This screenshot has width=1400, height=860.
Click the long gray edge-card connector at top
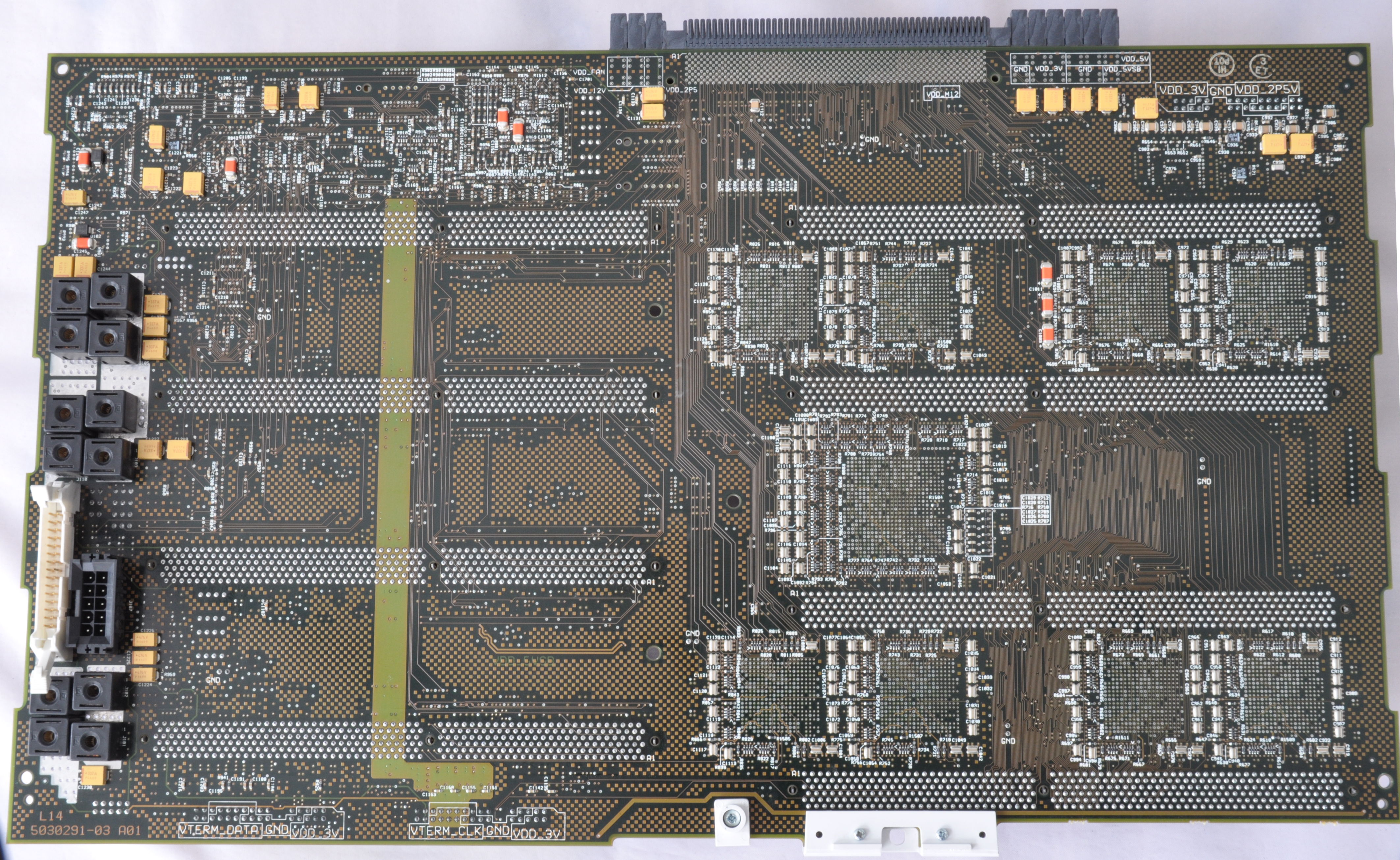(836, 33)
